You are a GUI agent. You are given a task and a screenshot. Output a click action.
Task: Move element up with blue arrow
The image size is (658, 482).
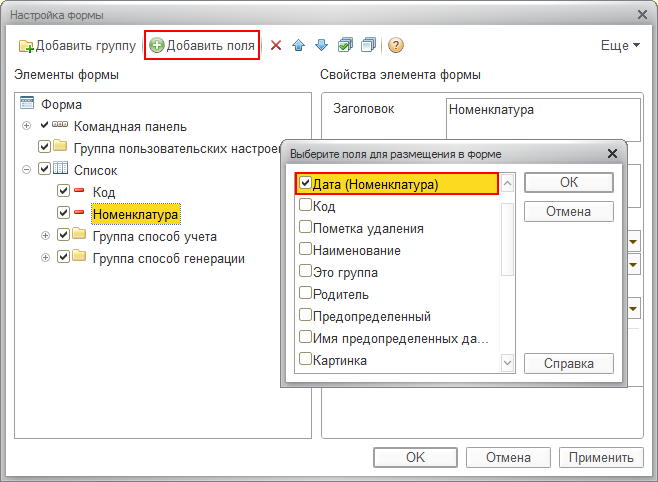[298, 45]
